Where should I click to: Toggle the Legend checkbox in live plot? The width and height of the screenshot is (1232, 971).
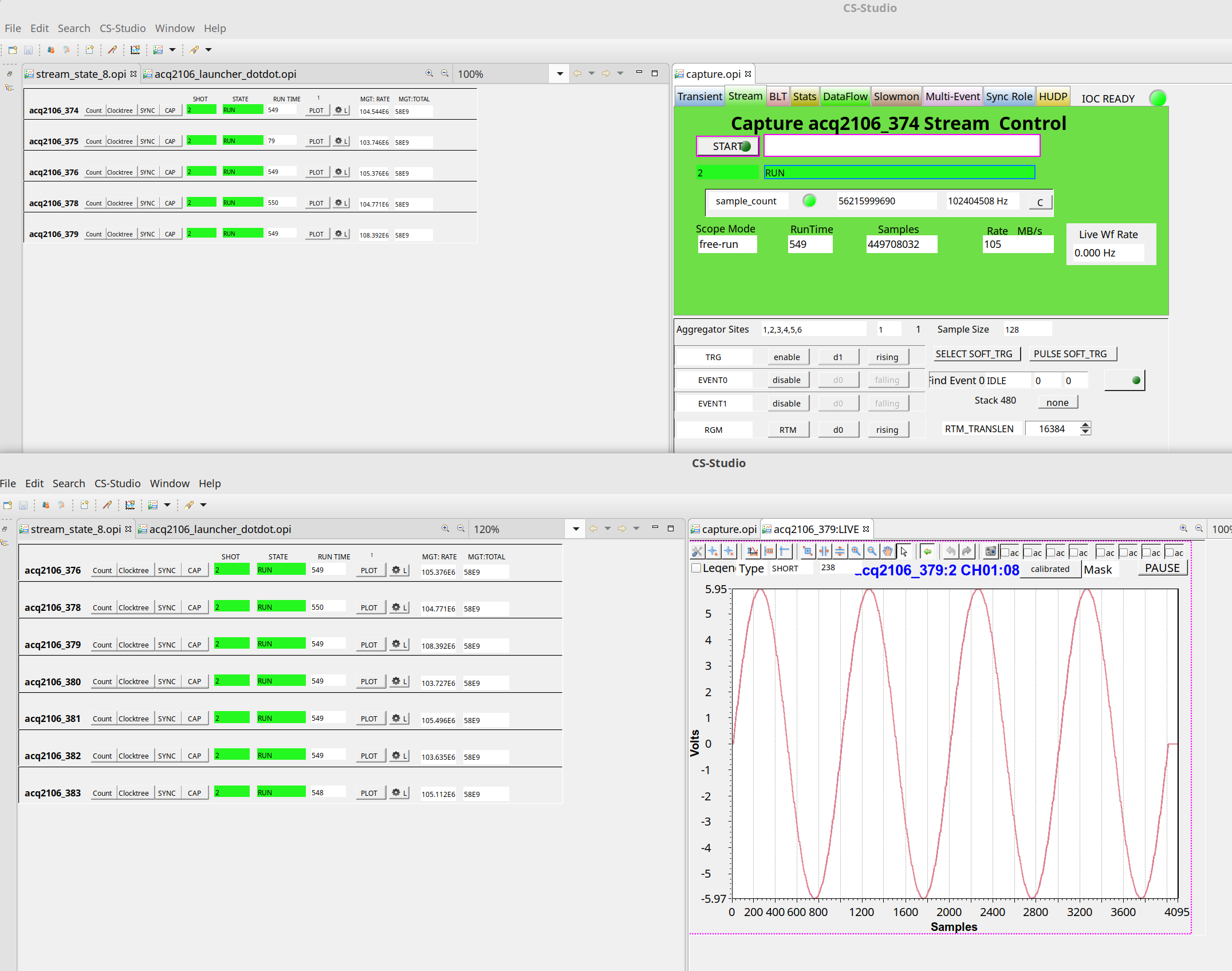[x=696, y=568]
